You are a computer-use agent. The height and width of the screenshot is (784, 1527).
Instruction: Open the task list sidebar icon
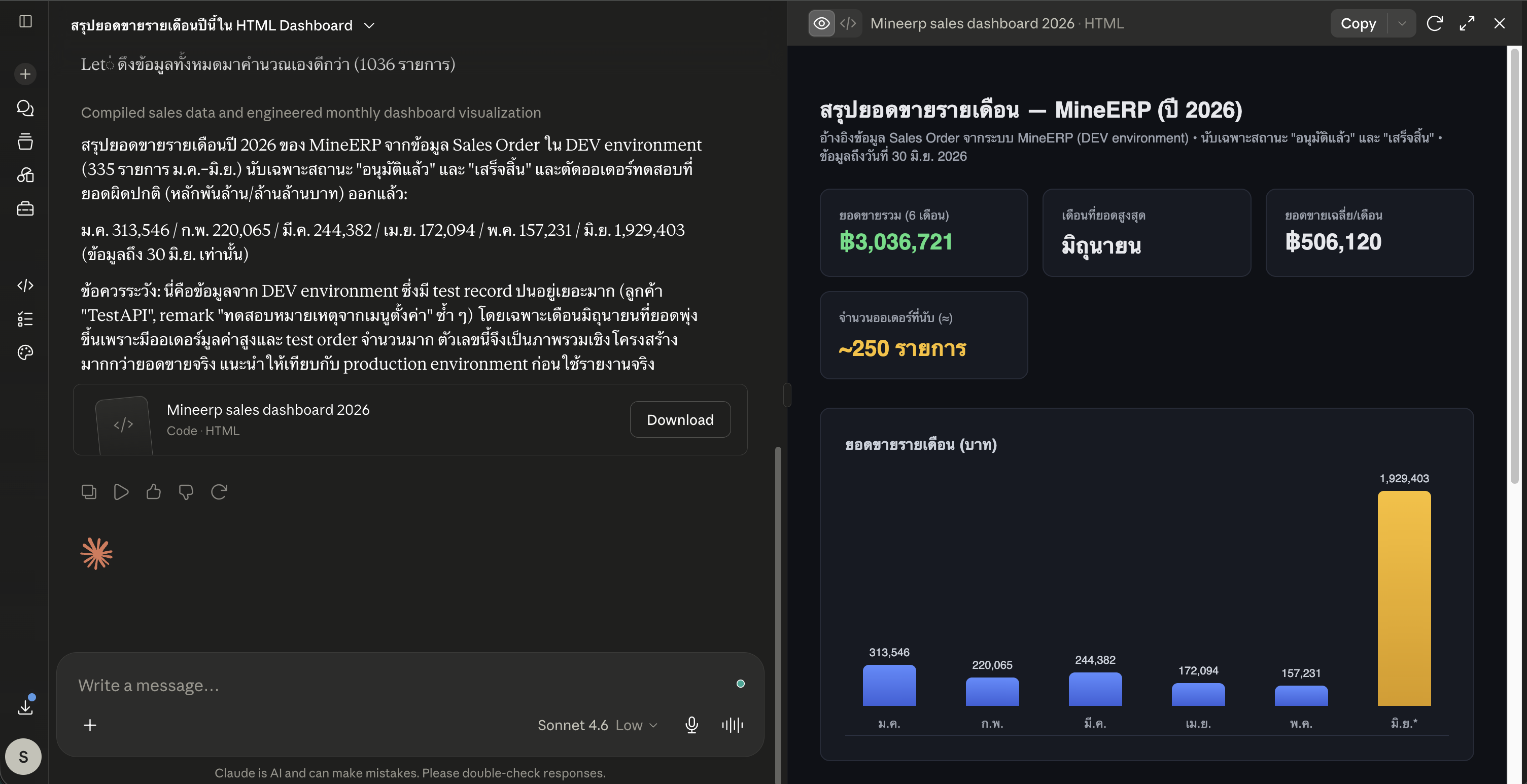click(25, 319)
